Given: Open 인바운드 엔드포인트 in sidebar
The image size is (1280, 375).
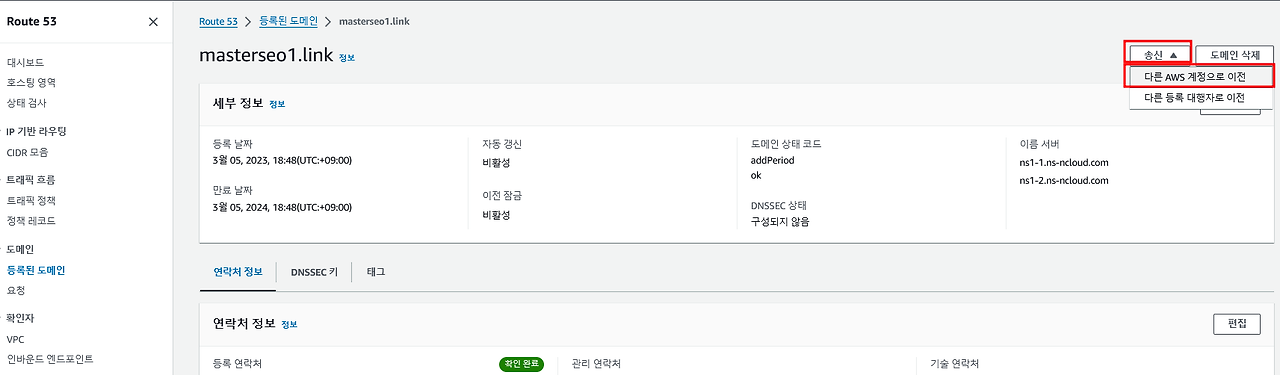Looking at the screenshot, I should [49, 359].
